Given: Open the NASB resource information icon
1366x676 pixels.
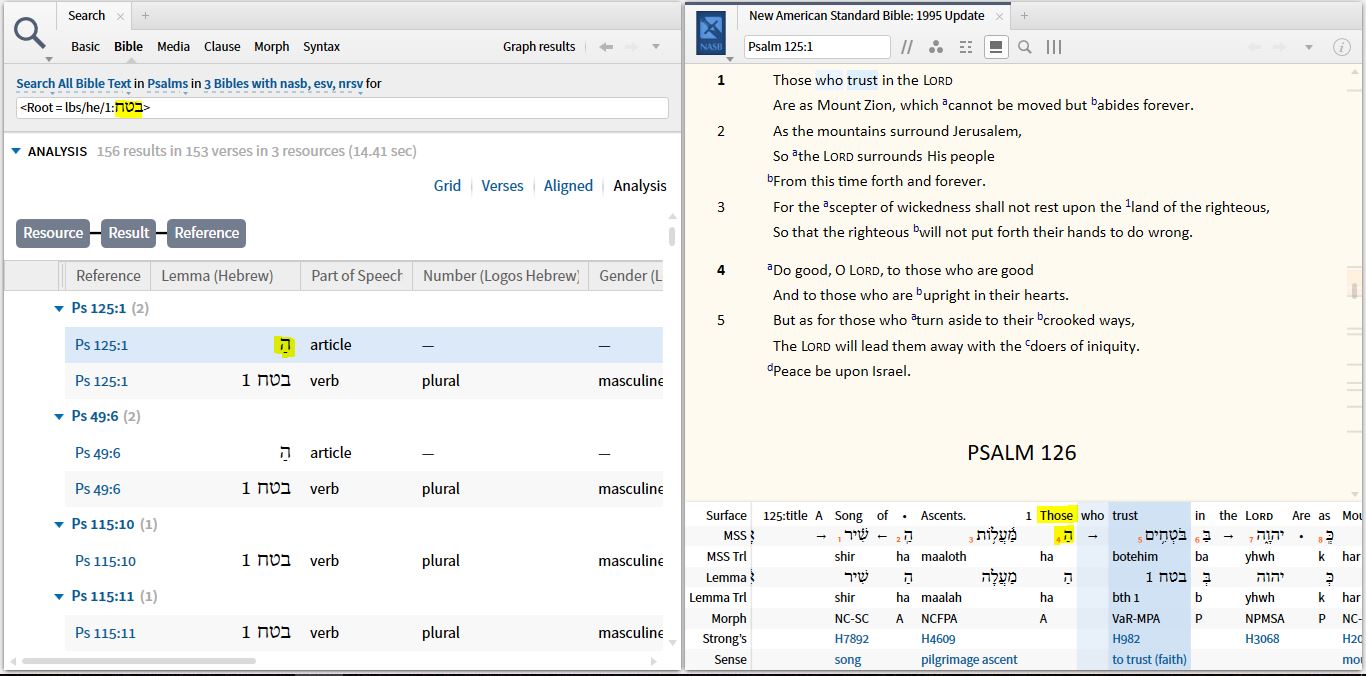Looking at the screenshot, I should [1342, 47].
